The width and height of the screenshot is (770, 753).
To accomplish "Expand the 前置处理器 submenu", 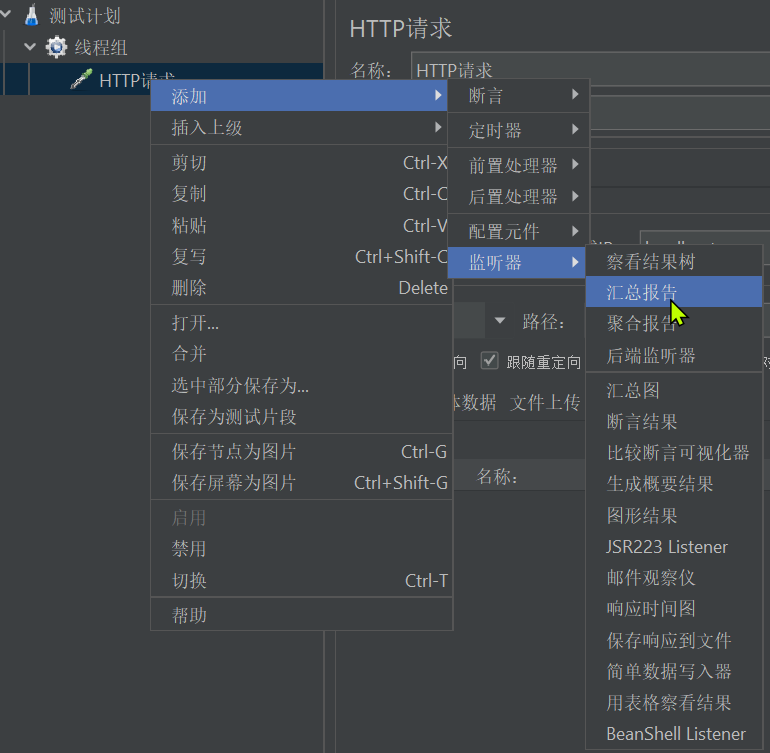I will [519, 165].
